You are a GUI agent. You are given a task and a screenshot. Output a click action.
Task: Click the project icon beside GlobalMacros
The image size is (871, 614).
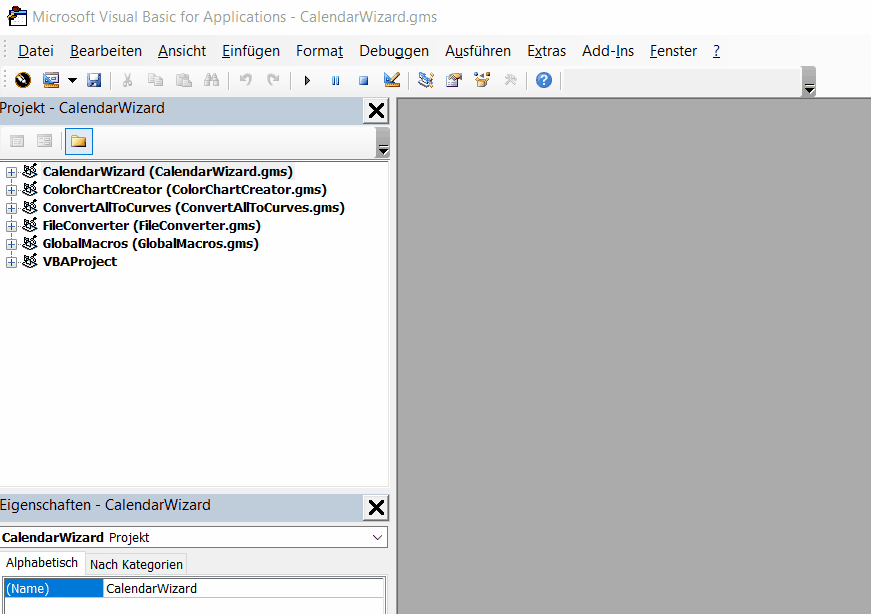tap(30, 243)
